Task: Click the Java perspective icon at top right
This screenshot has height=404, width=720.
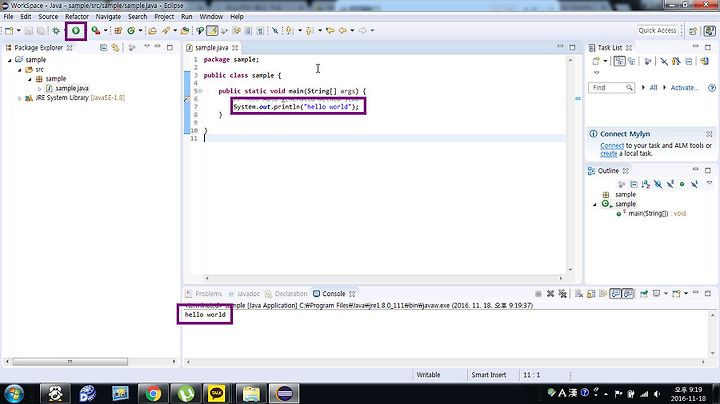Action: coord(709,31)
